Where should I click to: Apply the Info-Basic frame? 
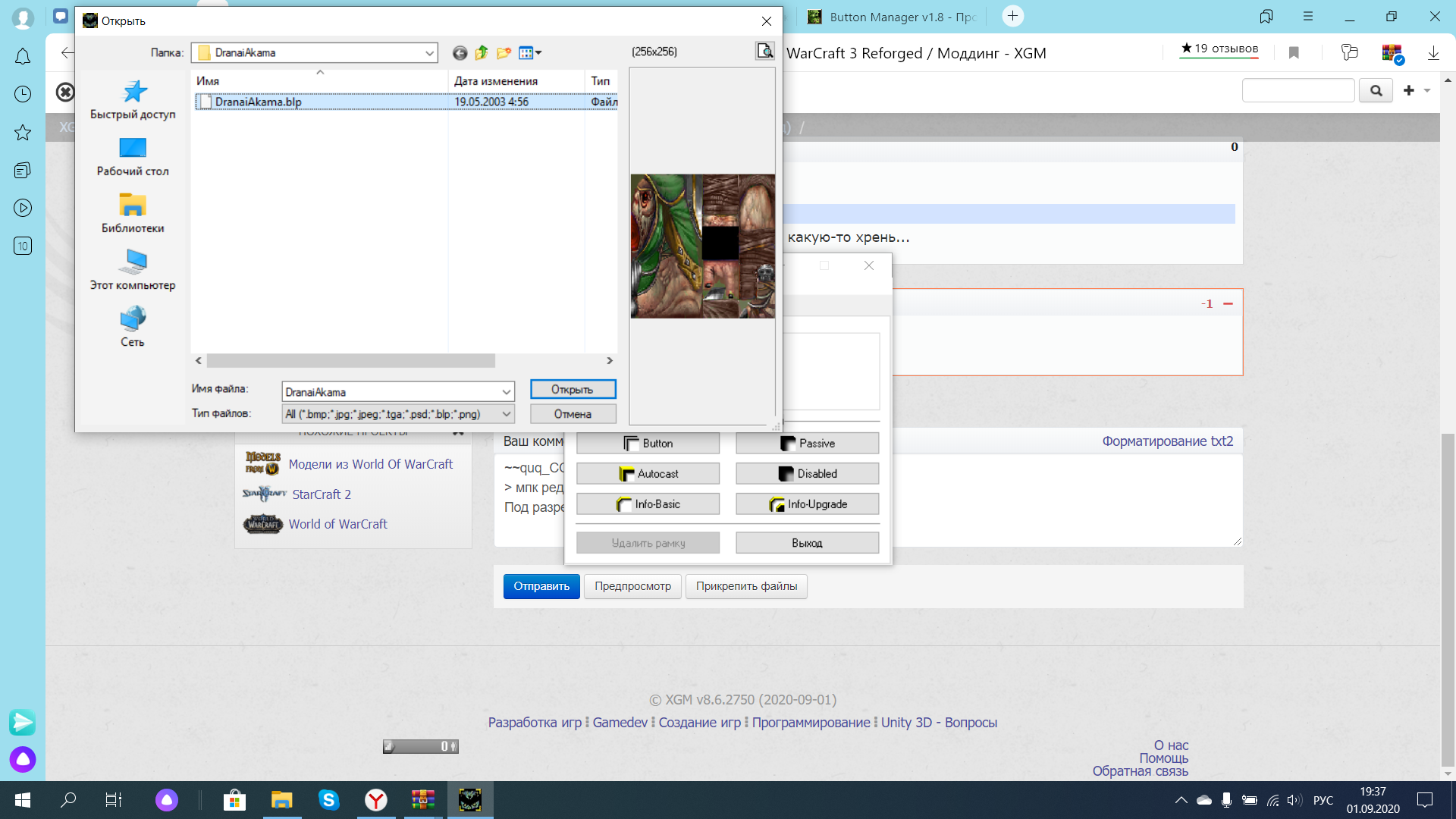[x=648, y=504]
